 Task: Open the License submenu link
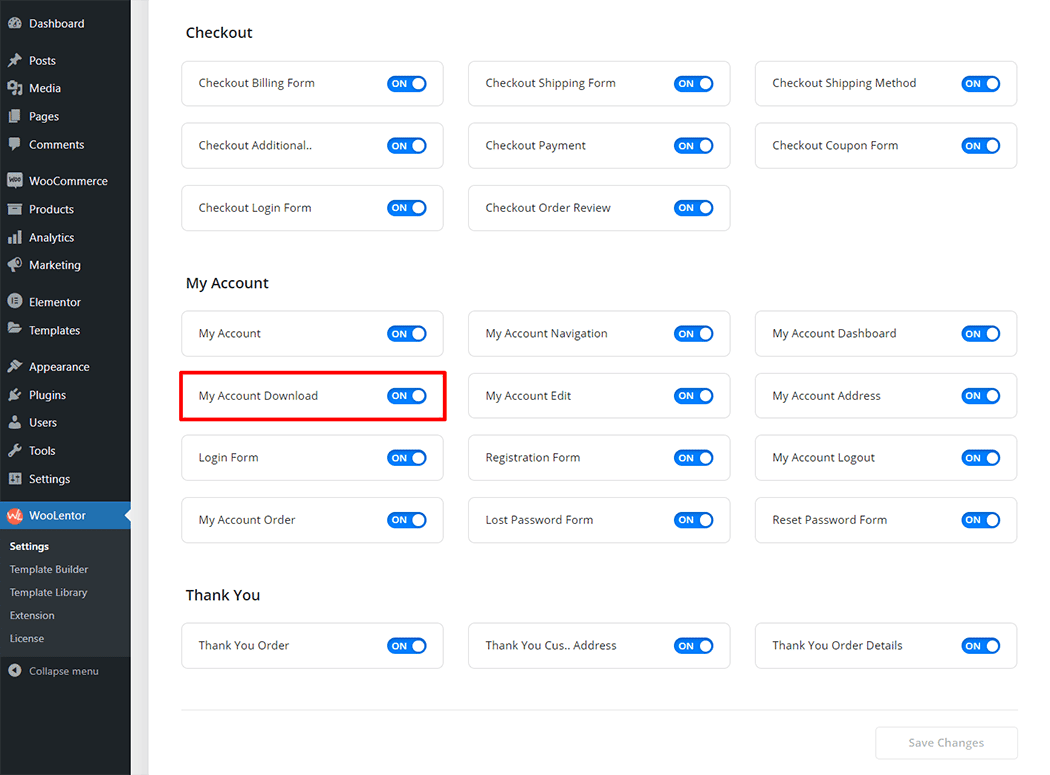27,638
